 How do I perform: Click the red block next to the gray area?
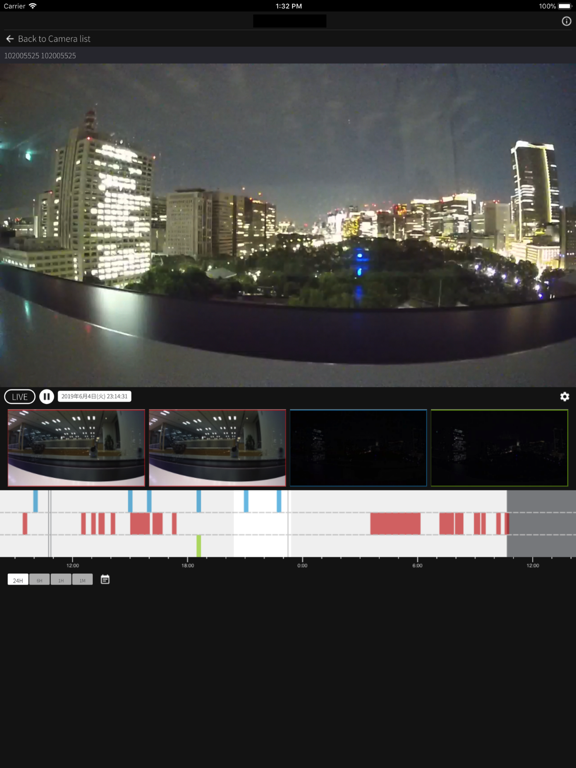(507, 524)
